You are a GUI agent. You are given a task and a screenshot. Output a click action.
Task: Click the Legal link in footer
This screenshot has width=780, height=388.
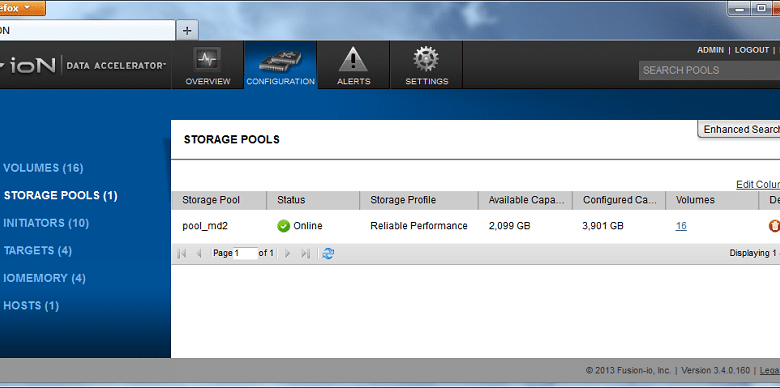(x=770, y=371)
